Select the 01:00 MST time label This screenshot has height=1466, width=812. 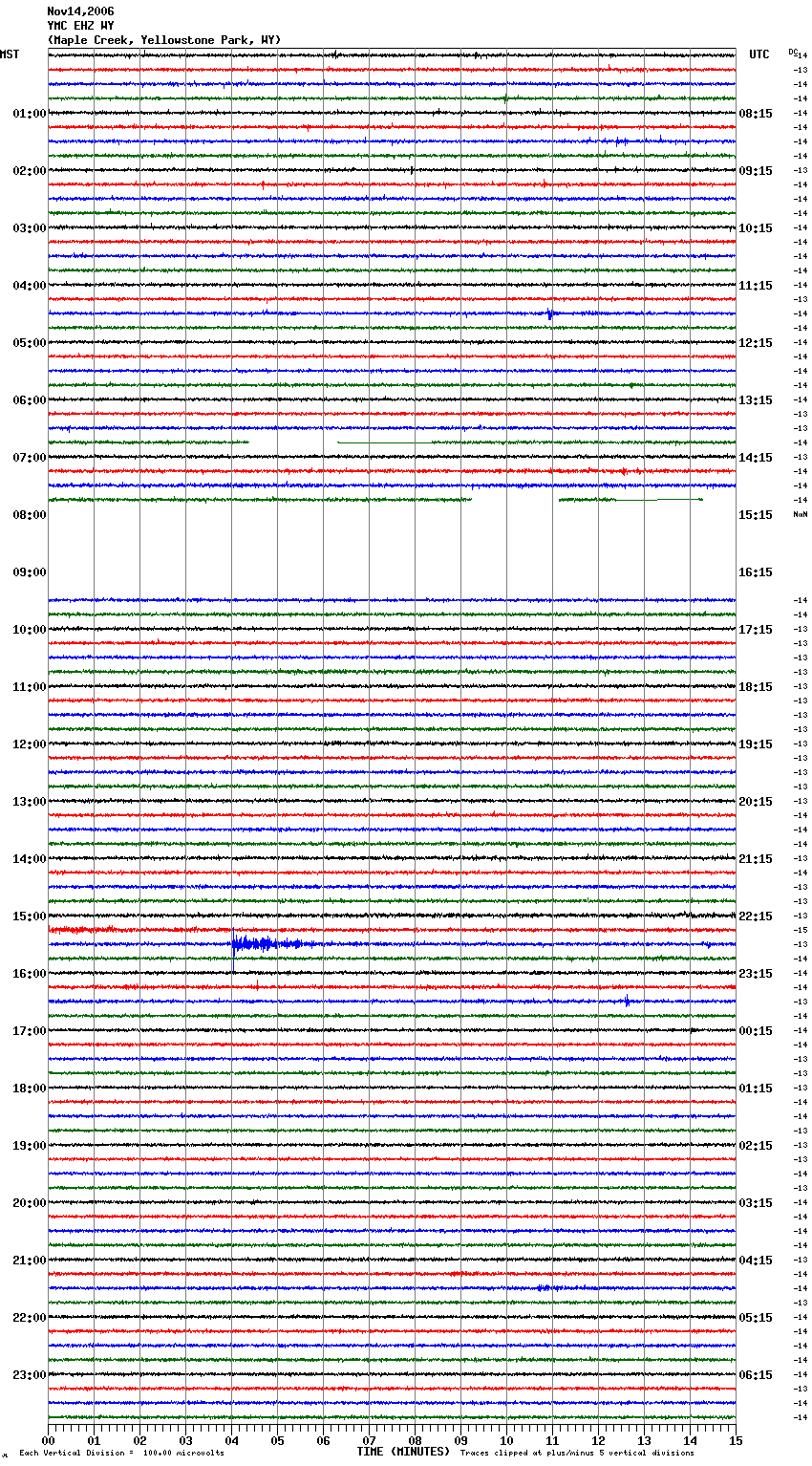click(x=30, y=114)
